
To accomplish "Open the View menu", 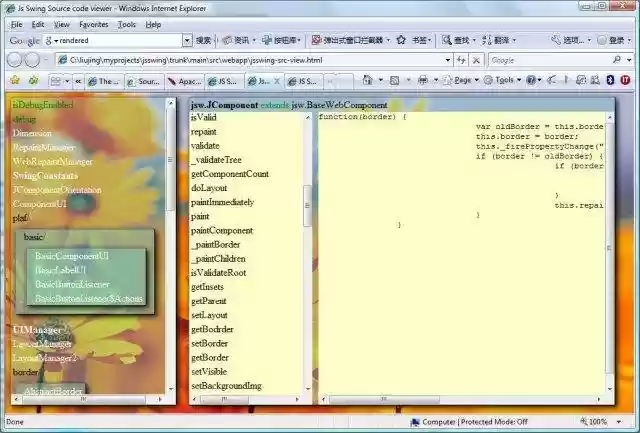I will click(62, 24).
